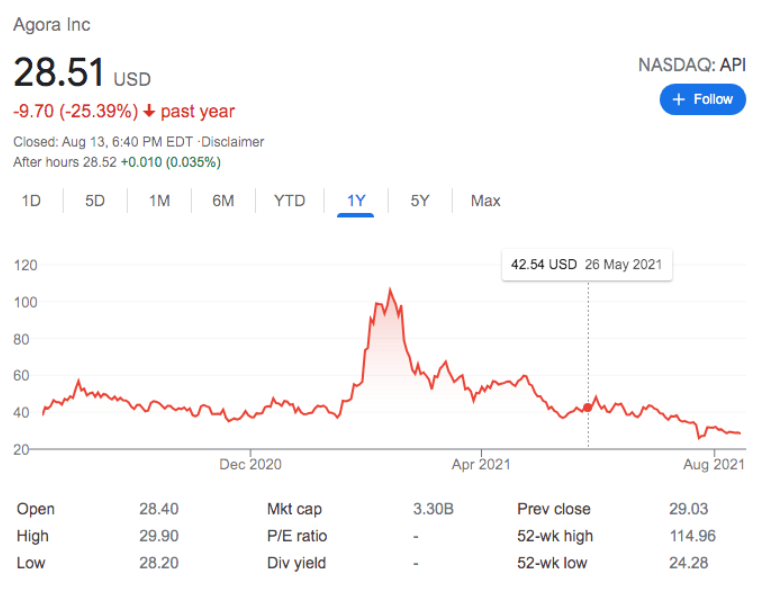The height and width of the screenshot is (595, 776).
Task: Click the Closed: Aug 13 timestamp text
Action: coord(103,142)
